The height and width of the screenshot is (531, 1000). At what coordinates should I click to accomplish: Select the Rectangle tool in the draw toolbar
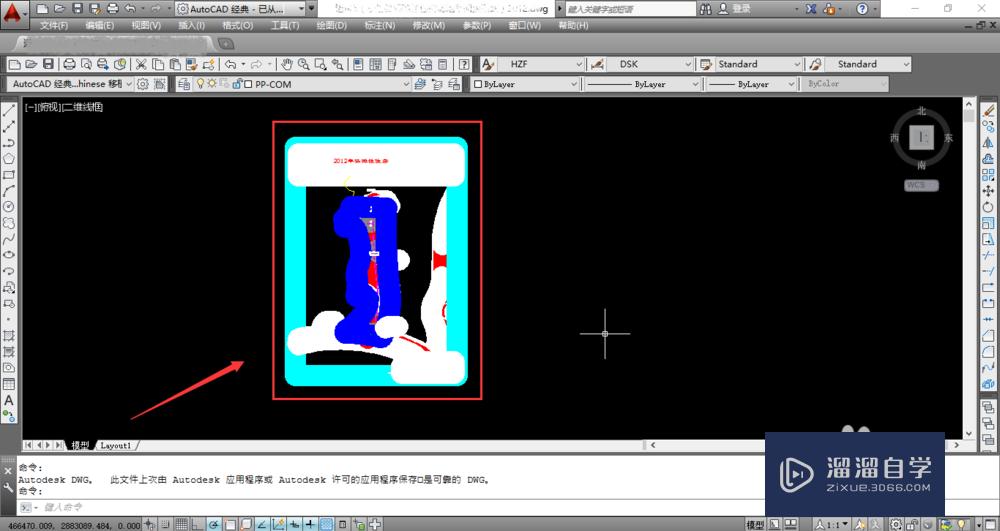point(9,175)
